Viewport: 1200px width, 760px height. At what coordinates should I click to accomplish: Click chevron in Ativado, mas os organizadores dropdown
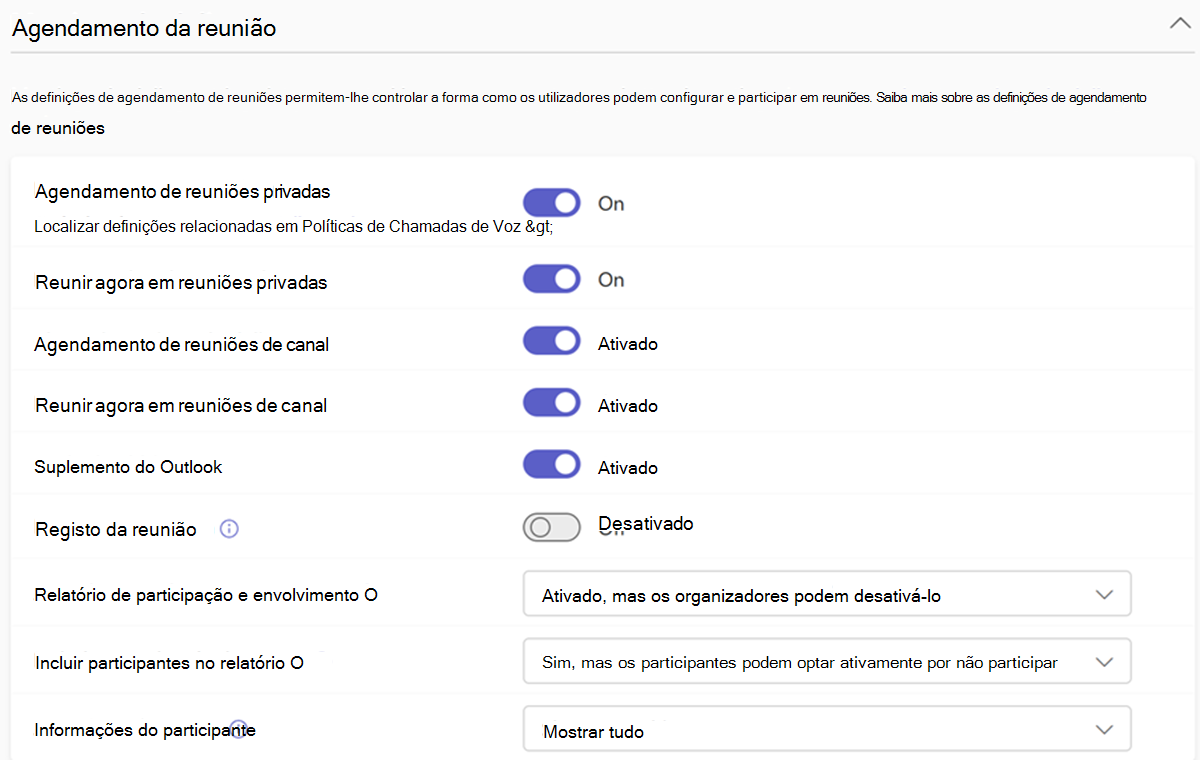[1104, 594]
